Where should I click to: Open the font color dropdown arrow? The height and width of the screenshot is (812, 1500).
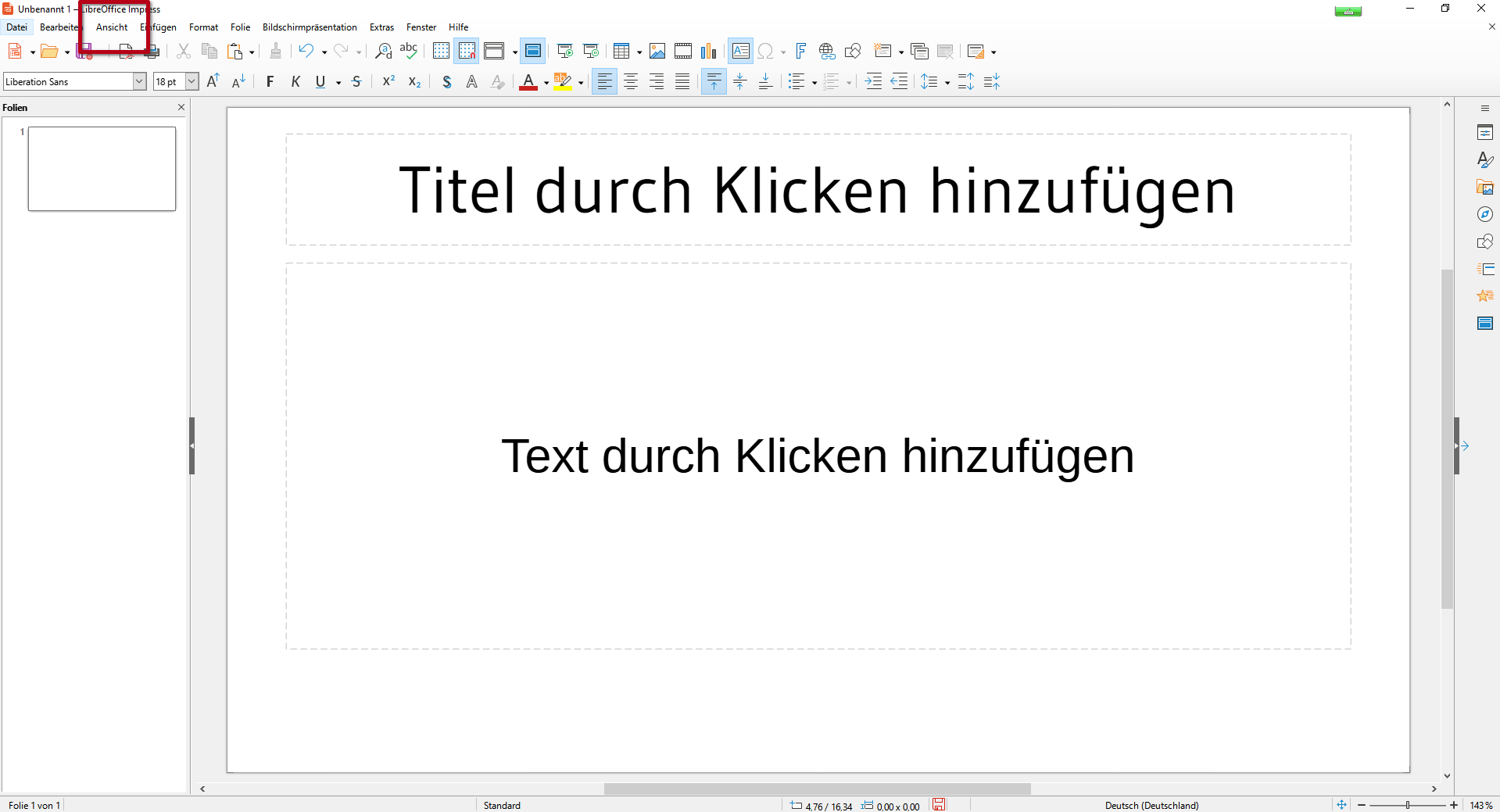coord(546,82)
